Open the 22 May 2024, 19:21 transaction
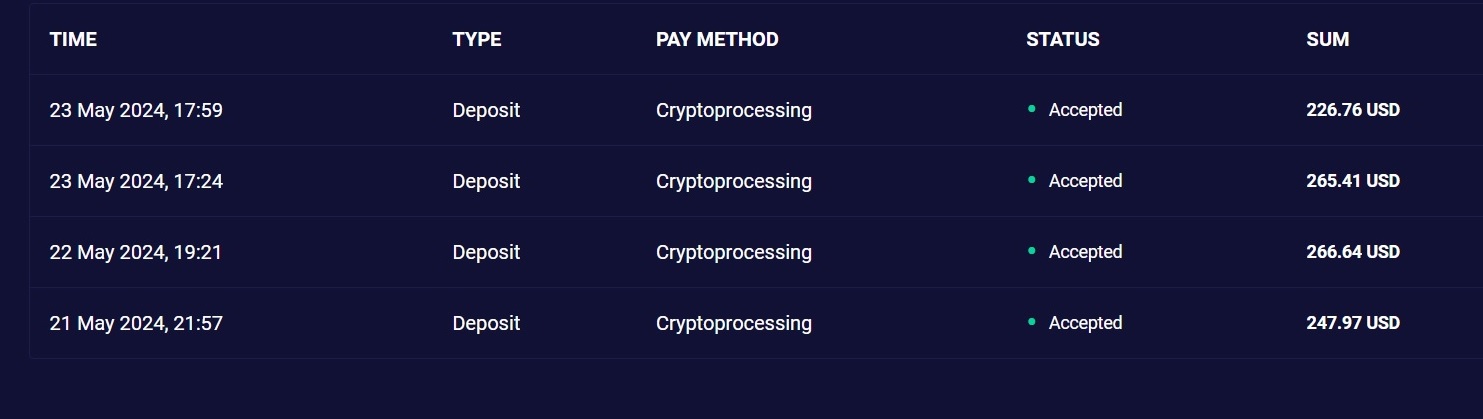The width and height of the screenshot is (1483, 419). point(136,252)
